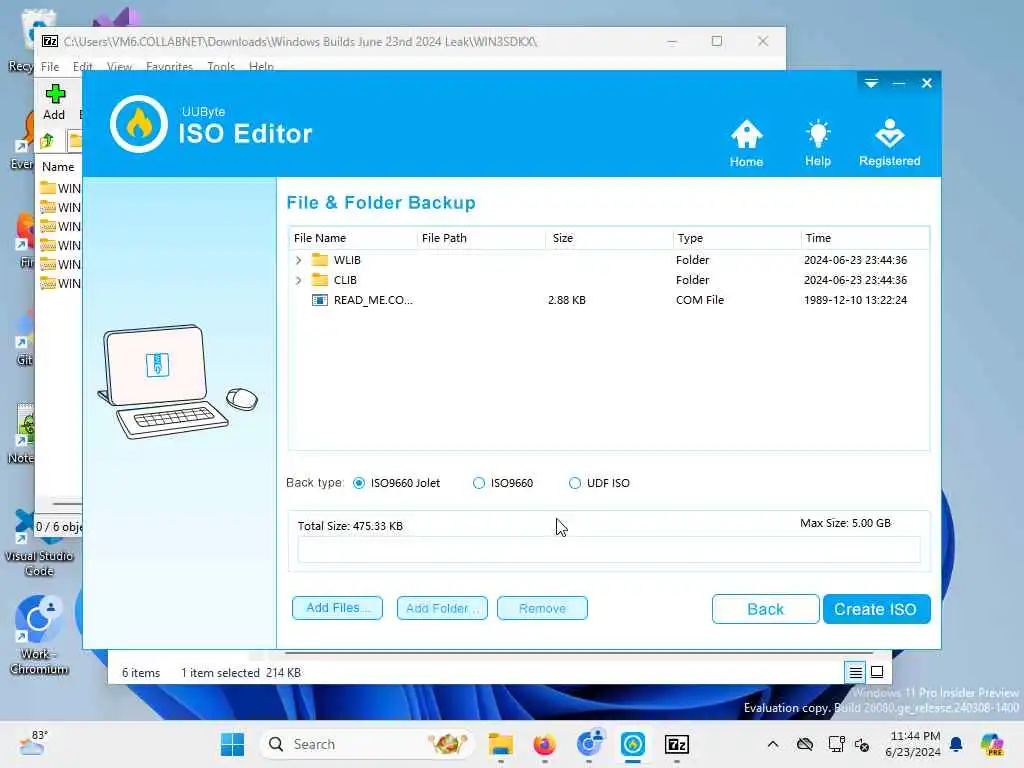
Task: Switch to 7-Zip taskbar icon
Action: [x=677, y=744]
